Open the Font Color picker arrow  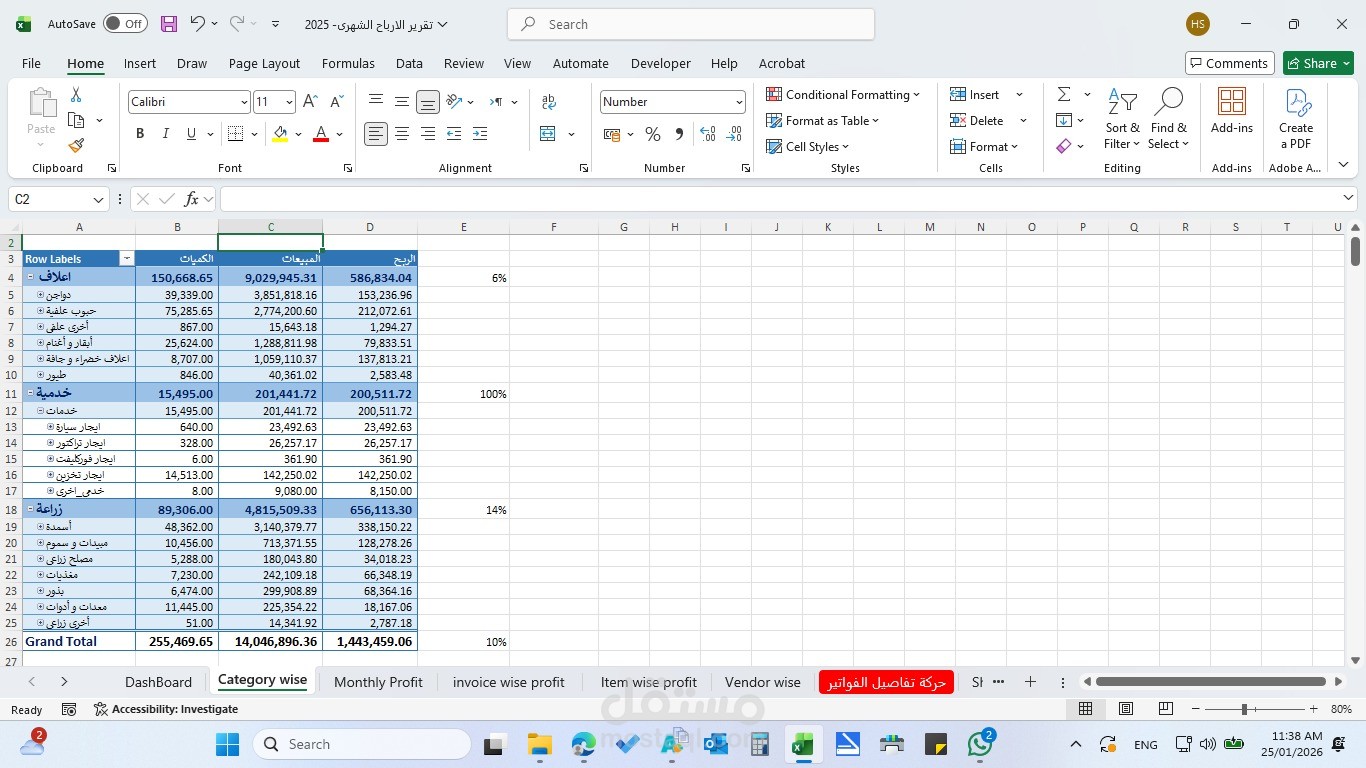339,134
